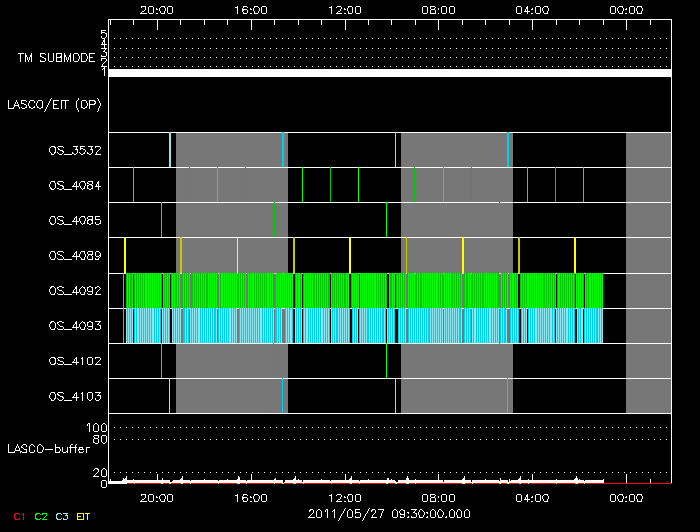
Task: Click the red C1 legend entry
Action: (18, 515)
